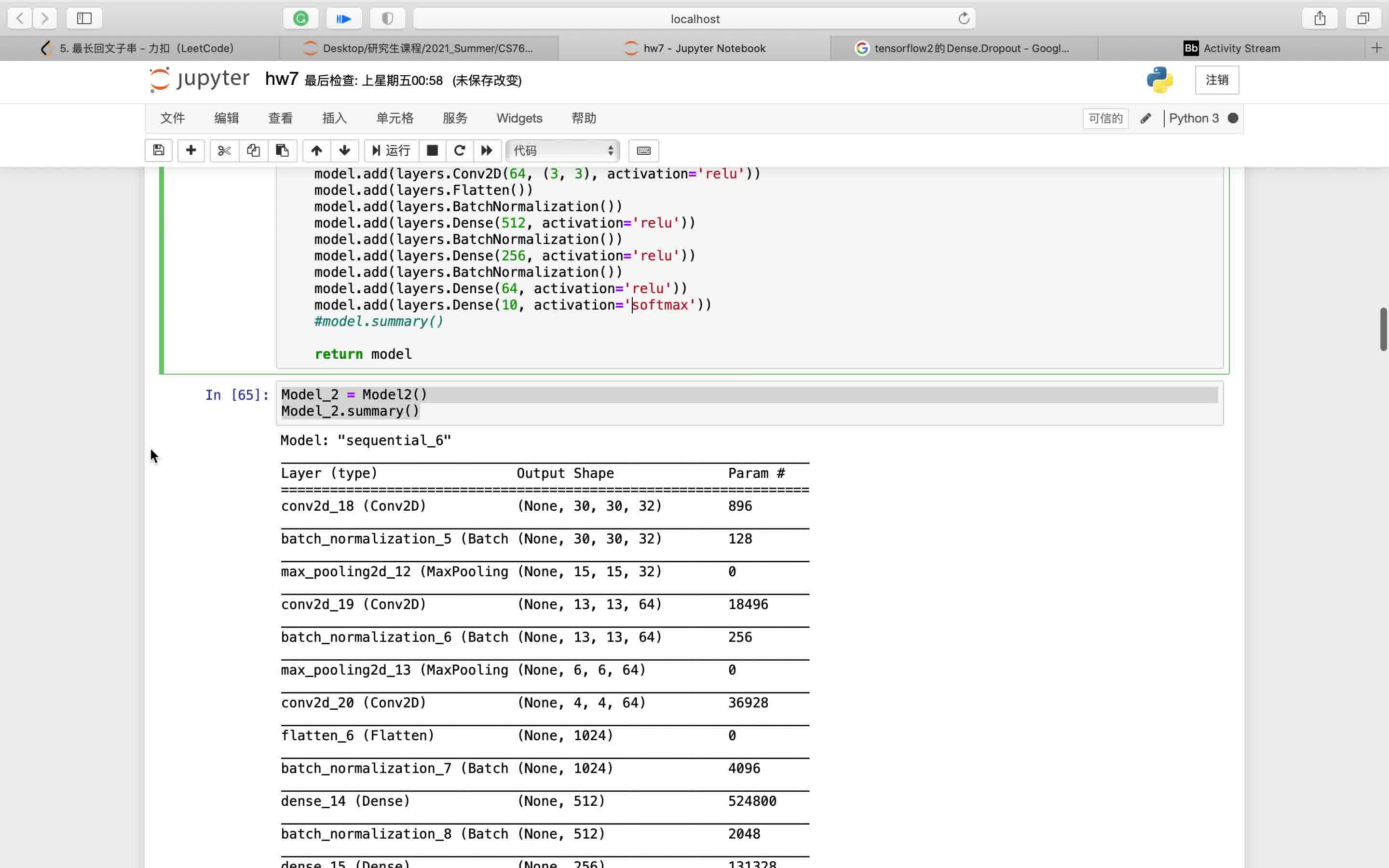This screenshot has height=868, width=1389.
Task: Open a new Safari tab
Action: tap(1376, 48)
